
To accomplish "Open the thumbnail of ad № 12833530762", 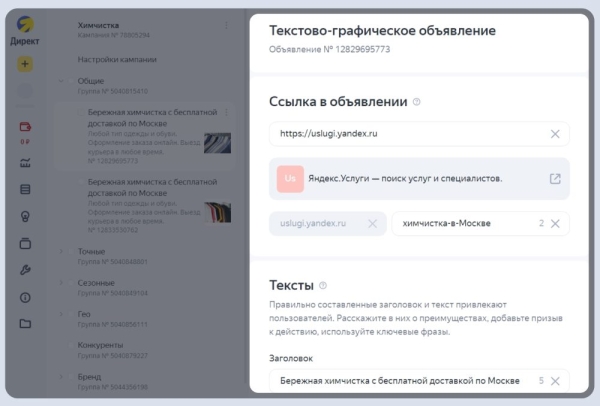I will pyautogui.click(x=217, y=212).
